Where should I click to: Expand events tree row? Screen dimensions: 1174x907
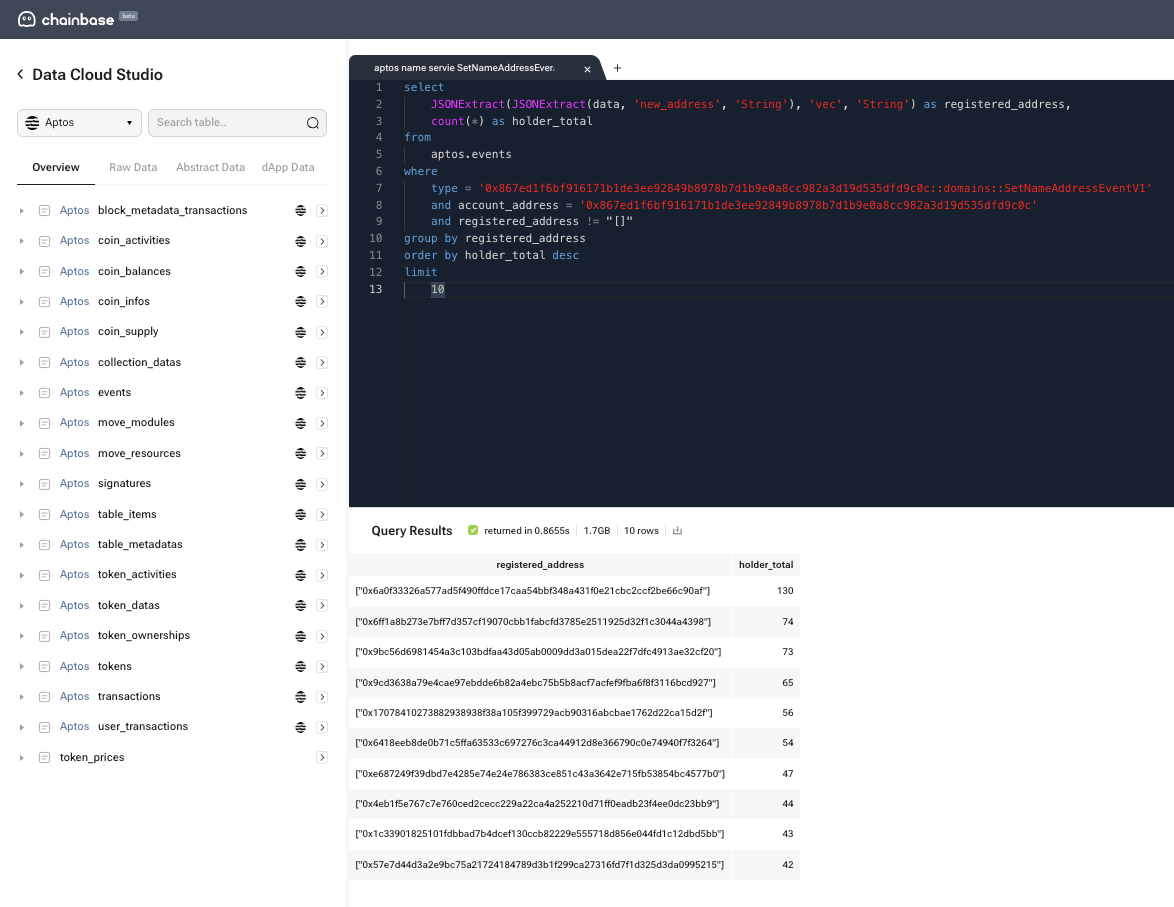click(22, 392)
